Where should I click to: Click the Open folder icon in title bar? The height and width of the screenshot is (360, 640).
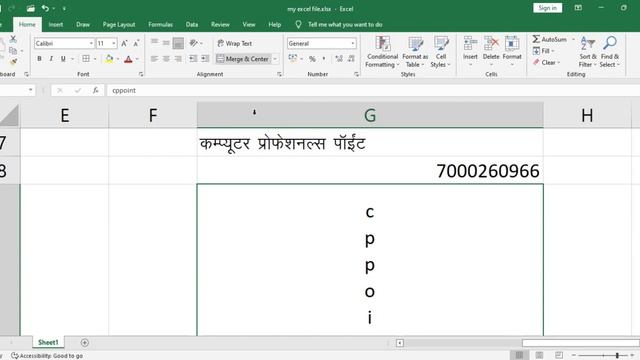pos(31,8)
